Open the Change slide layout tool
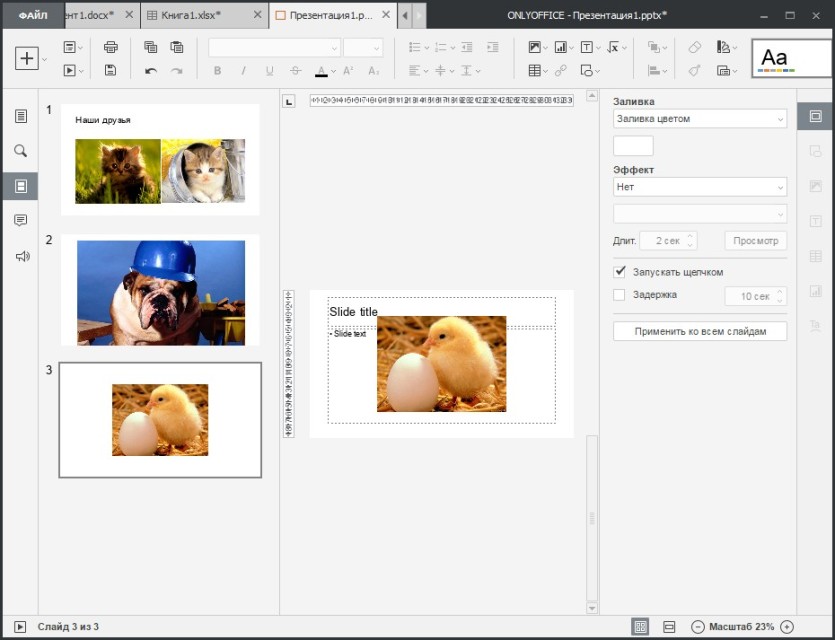The height and width of the screenshot is (640, 835). [70, 47]
